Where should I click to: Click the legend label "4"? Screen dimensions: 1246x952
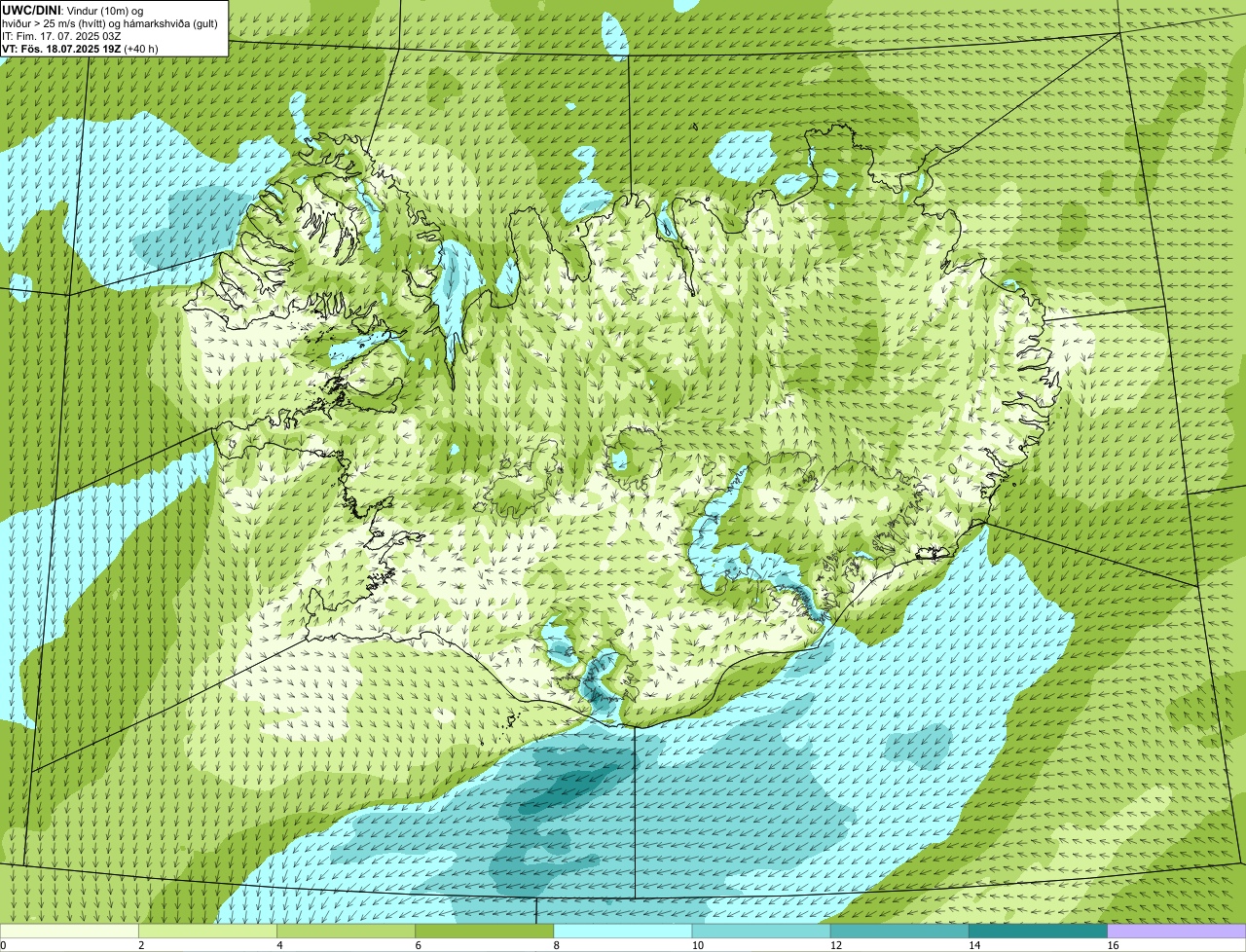(x=279, y=945)
